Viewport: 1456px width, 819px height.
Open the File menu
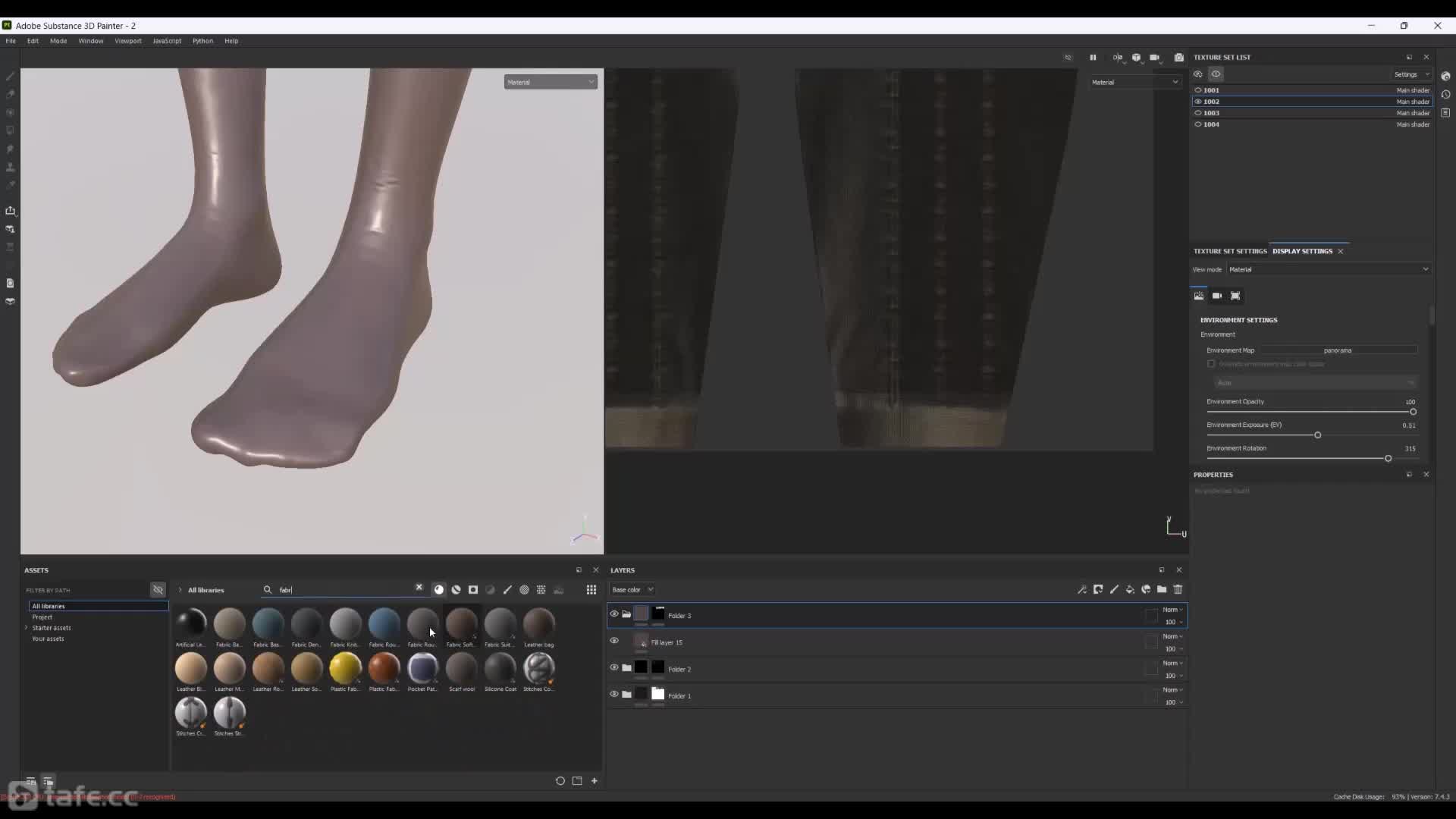click(x=11, y=41)
